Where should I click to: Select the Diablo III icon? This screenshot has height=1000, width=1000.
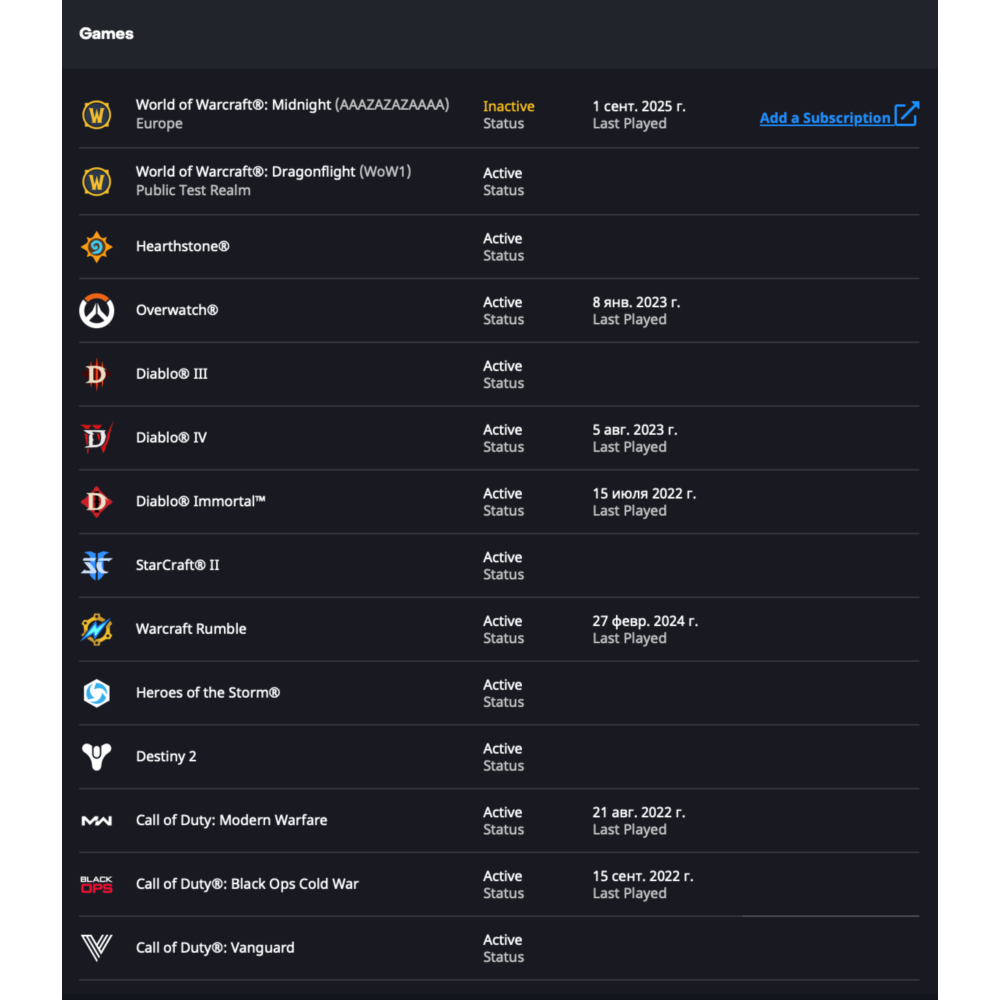[97, 374]
